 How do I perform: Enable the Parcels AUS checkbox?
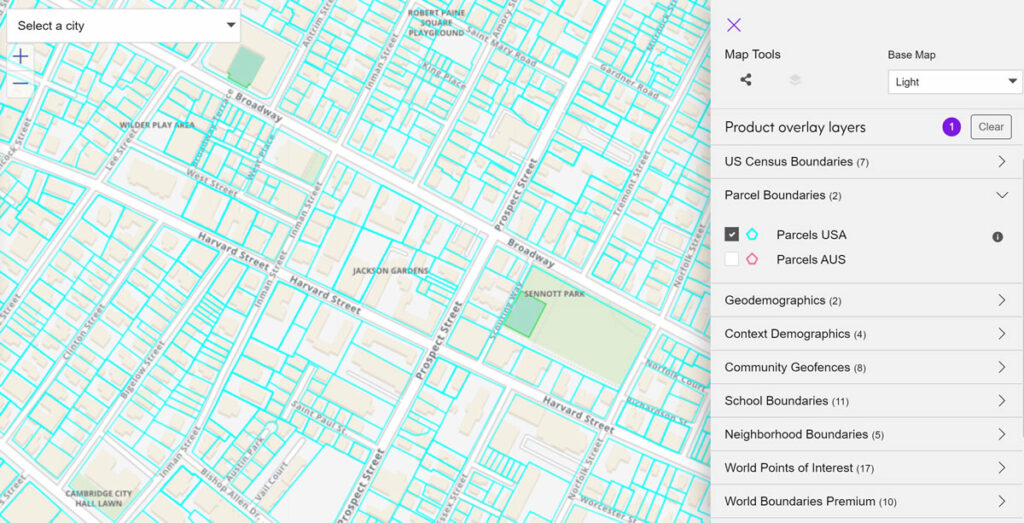732,260
